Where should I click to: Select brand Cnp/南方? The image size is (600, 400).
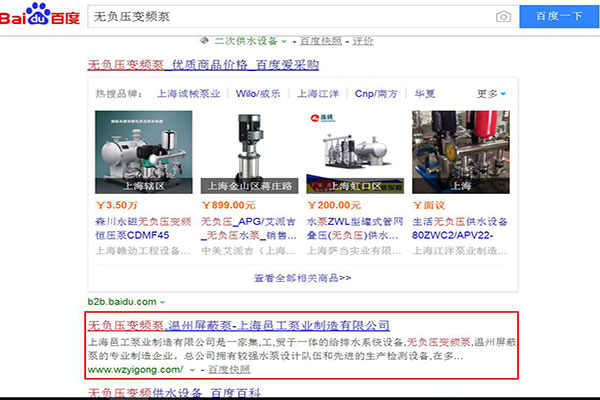tap(376, 94)
